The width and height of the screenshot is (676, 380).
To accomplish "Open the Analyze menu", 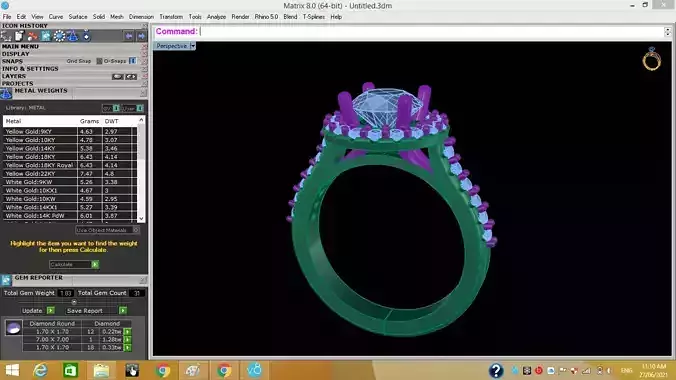I will pyautogui.click(x=216, y=17).
